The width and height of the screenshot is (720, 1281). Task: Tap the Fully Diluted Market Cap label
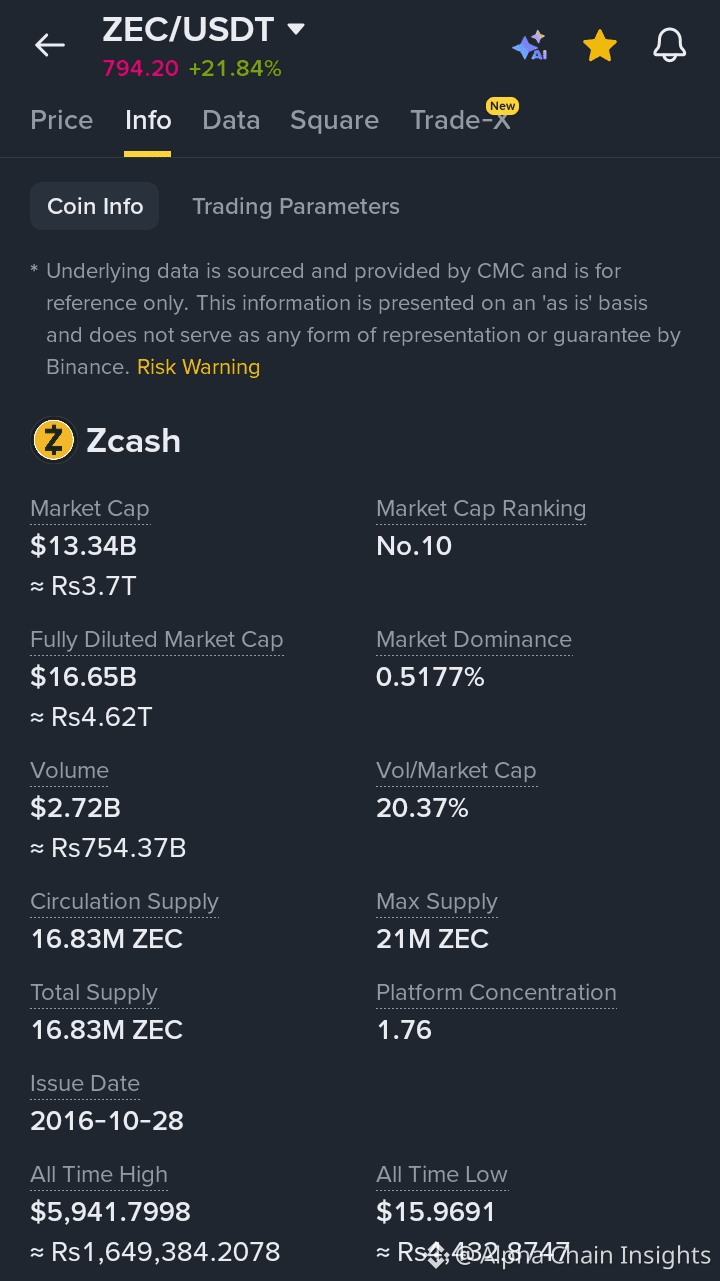pos(157,639)
